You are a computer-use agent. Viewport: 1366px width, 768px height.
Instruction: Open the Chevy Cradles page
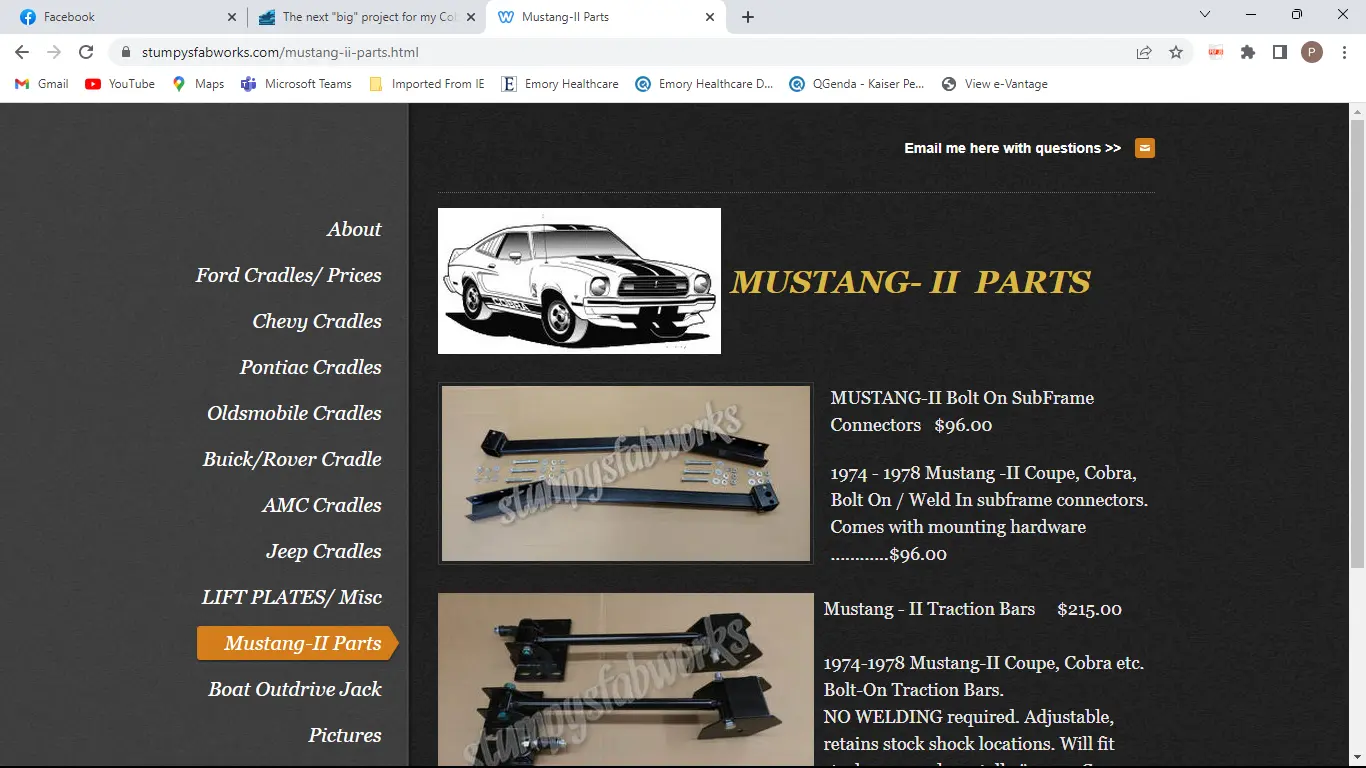click(x=317, y=321)
